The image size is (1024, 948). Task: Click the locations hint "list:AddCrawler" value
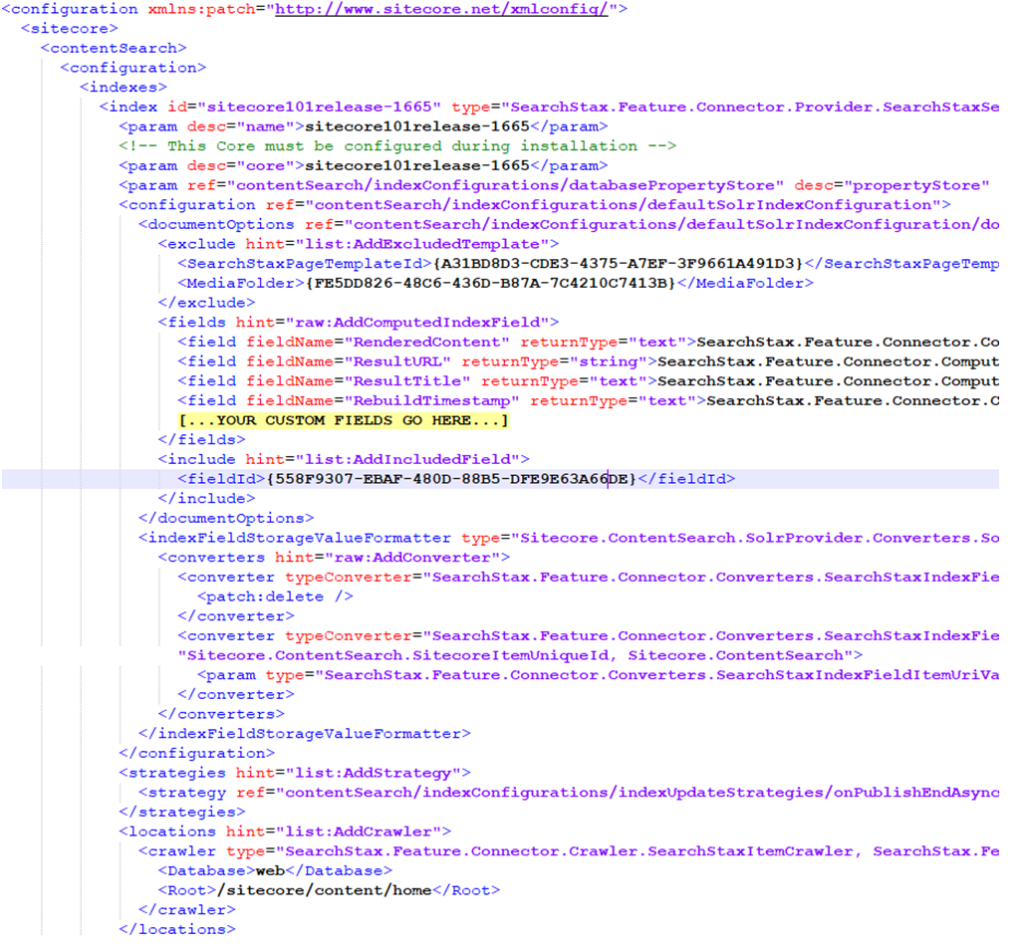click(359, 832)
